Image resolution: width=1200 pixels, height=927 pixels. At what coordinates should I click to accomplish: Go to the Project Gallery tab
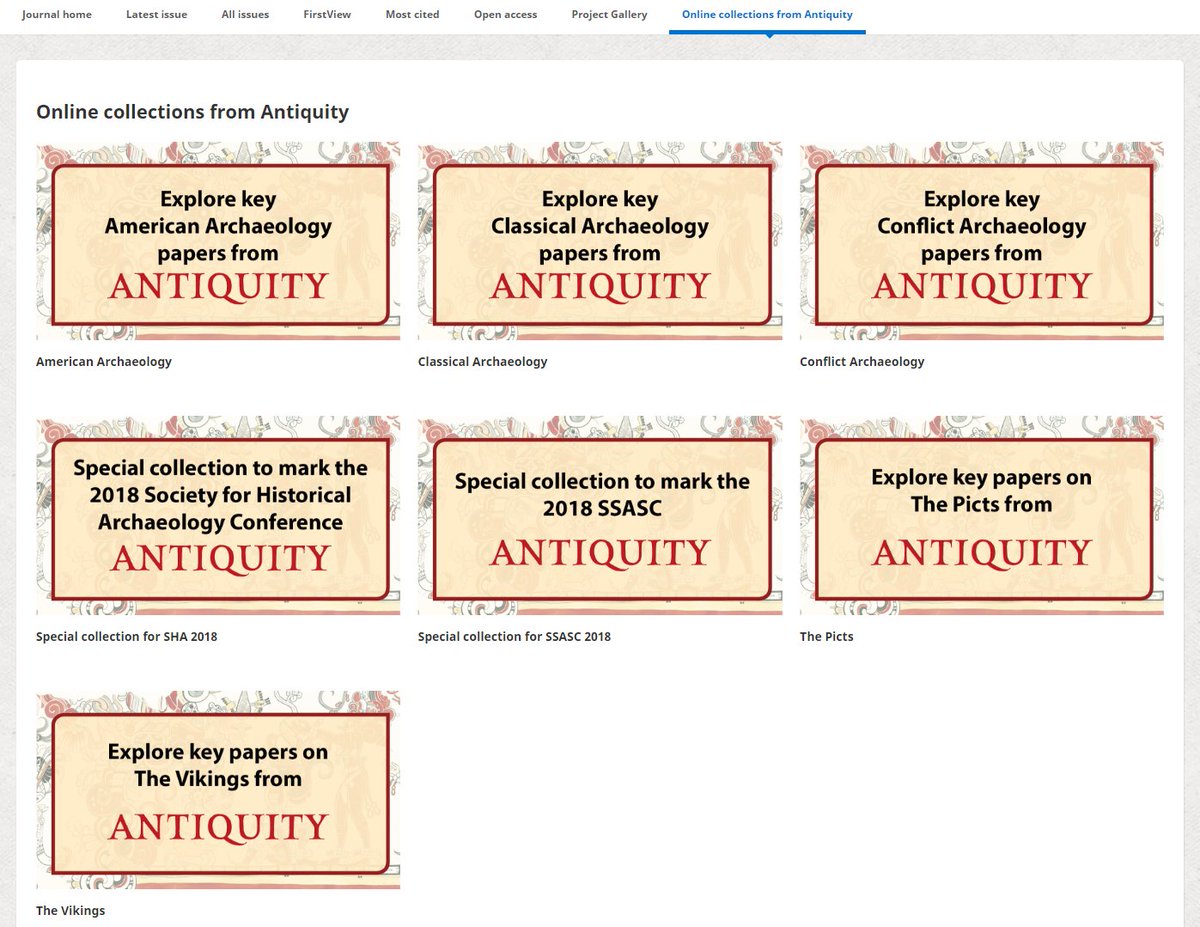pyautogui.click(x=609, y=15)
